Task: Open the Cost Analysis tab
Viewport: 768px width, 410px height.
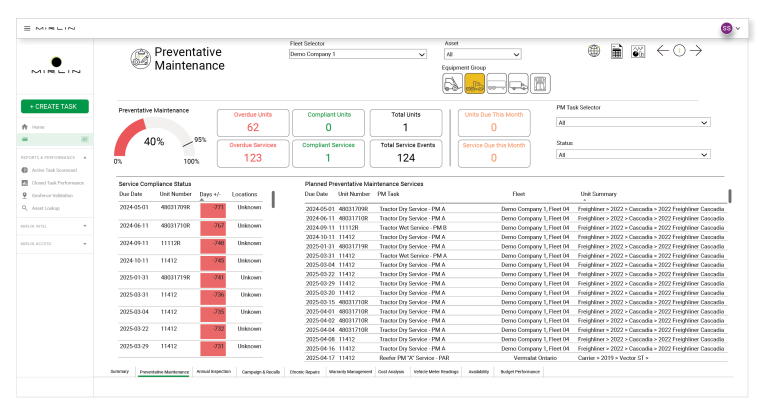Action: point(389,371)
